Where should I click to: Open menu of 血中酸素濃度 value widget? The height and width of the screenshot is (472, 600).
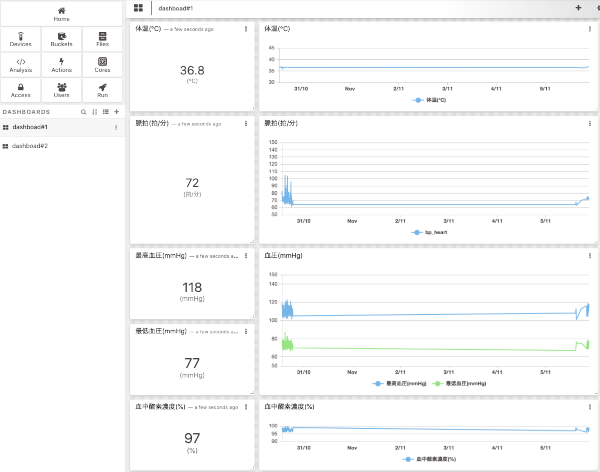pyautogui.click(x=246, y=407)
